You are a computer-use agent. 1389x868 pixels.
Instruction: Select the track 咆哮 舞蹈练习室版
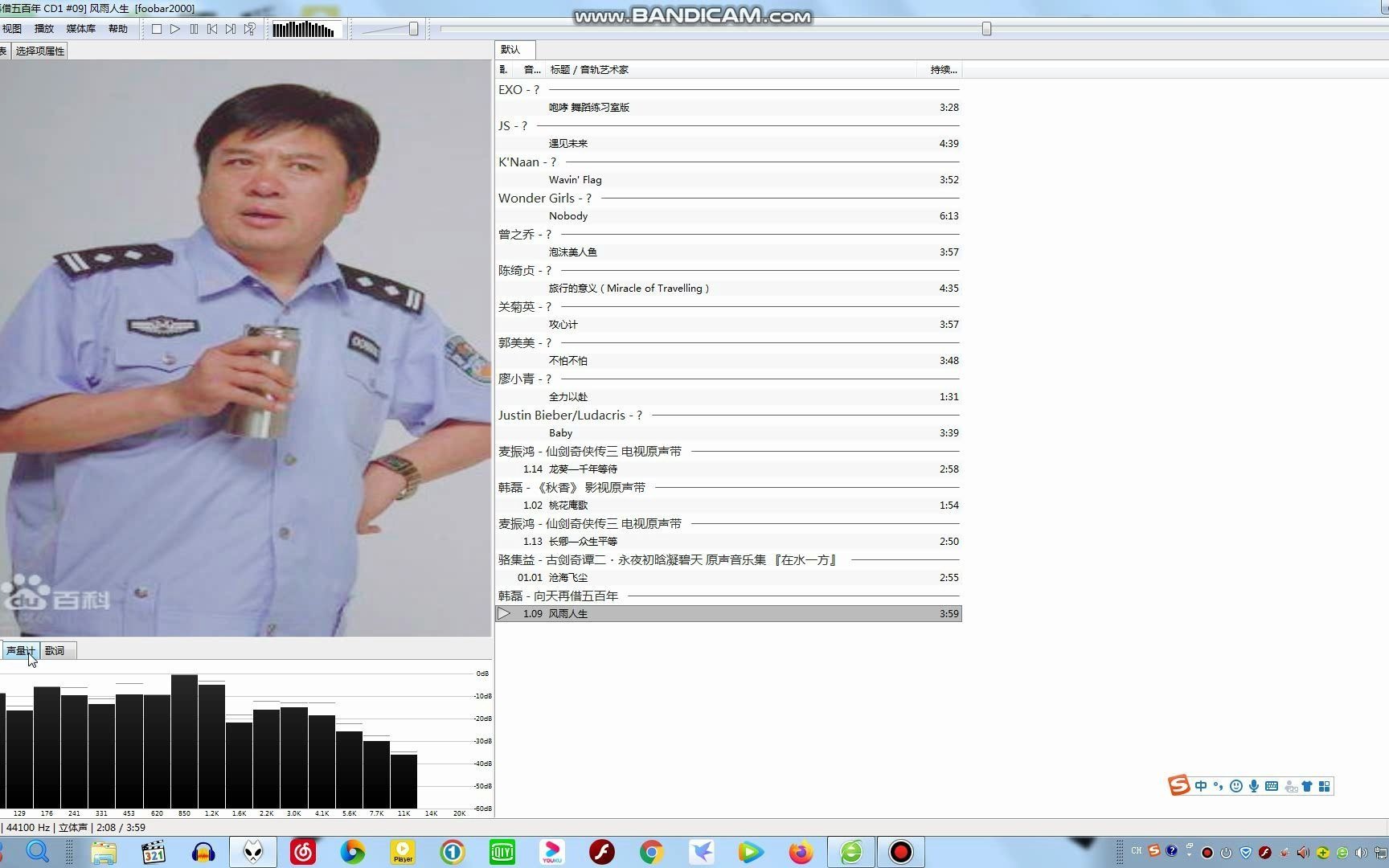pyautogui.click(x=728, y=107)
